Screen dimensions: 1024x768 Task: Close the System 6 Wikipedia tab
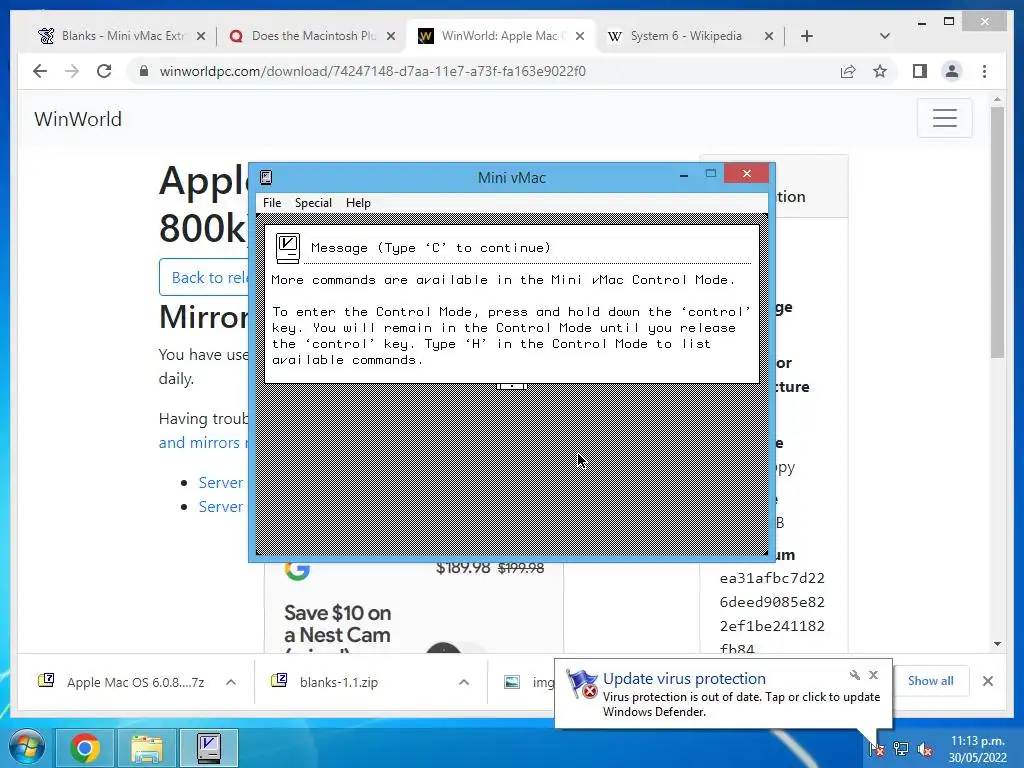click(x=769, y=36)
